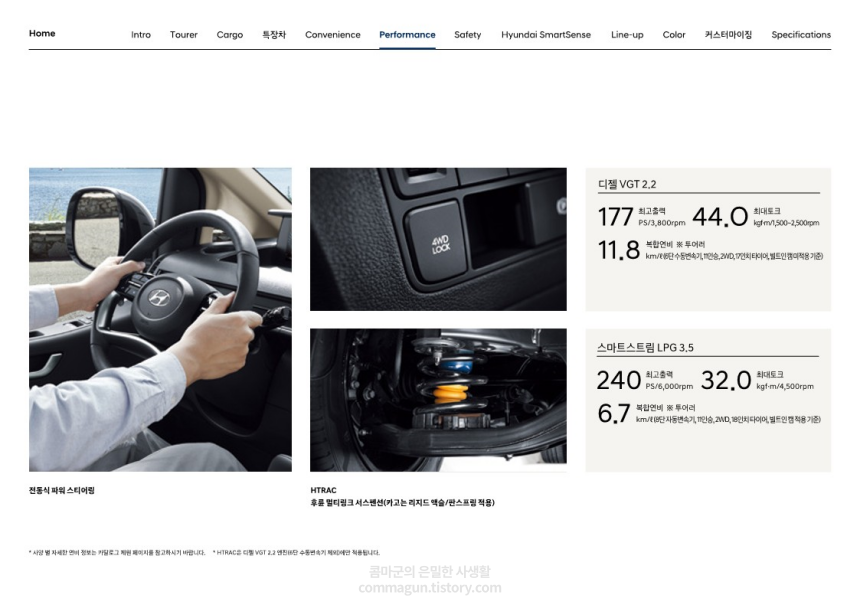
Task: Click the 177 horsepower value
Action: coord(616,217)
